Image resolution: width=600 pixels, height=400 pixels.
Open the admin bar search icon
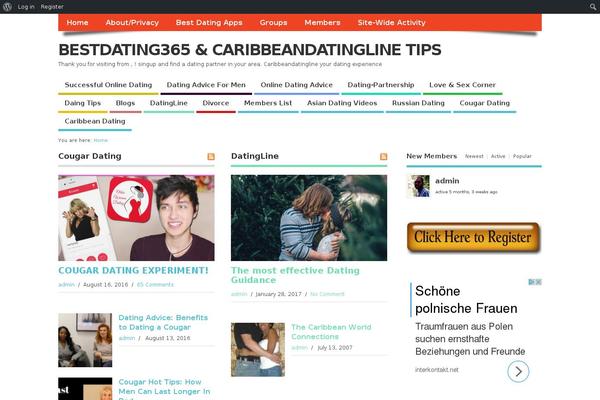coord(593,7)
